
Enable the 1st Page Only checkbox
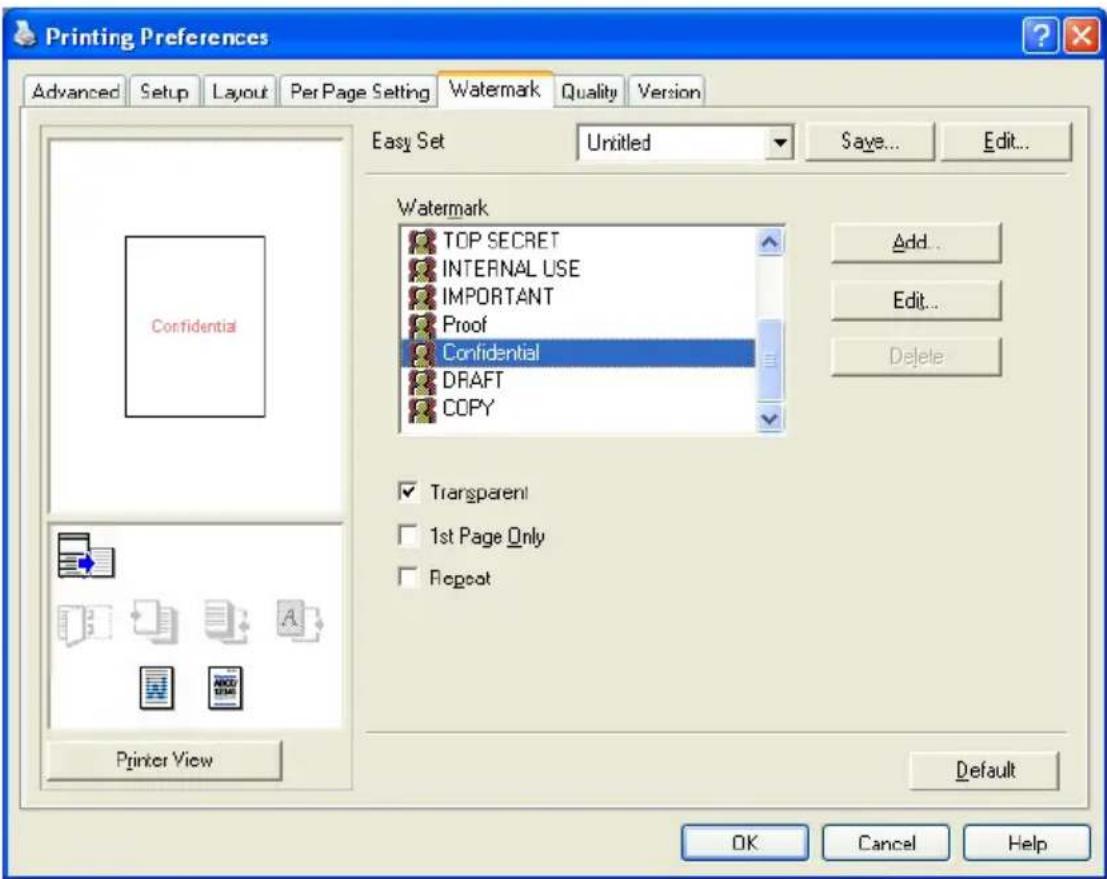coord(408,535)
